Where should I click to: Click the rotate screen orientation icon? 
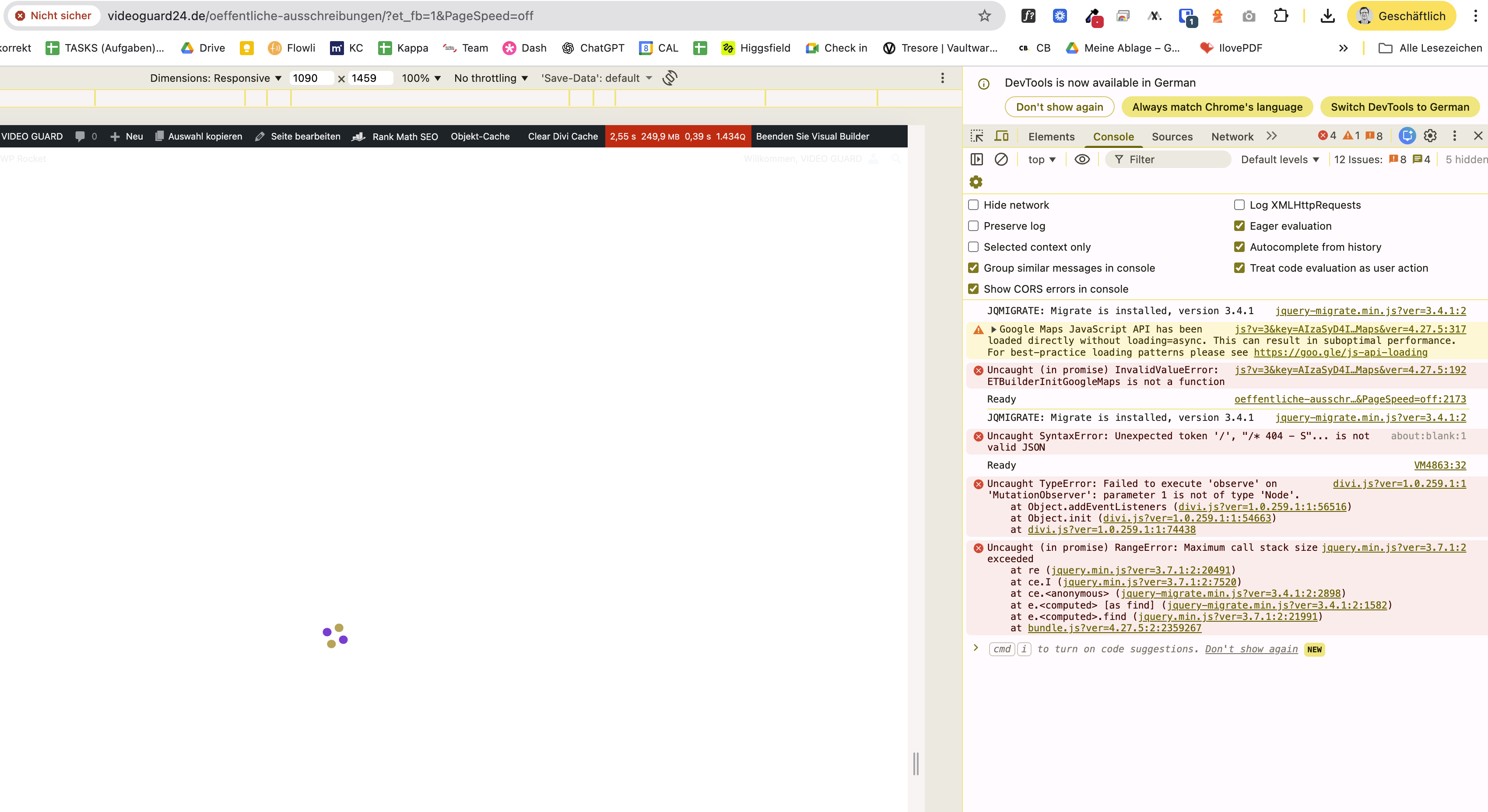pos(670,78)
